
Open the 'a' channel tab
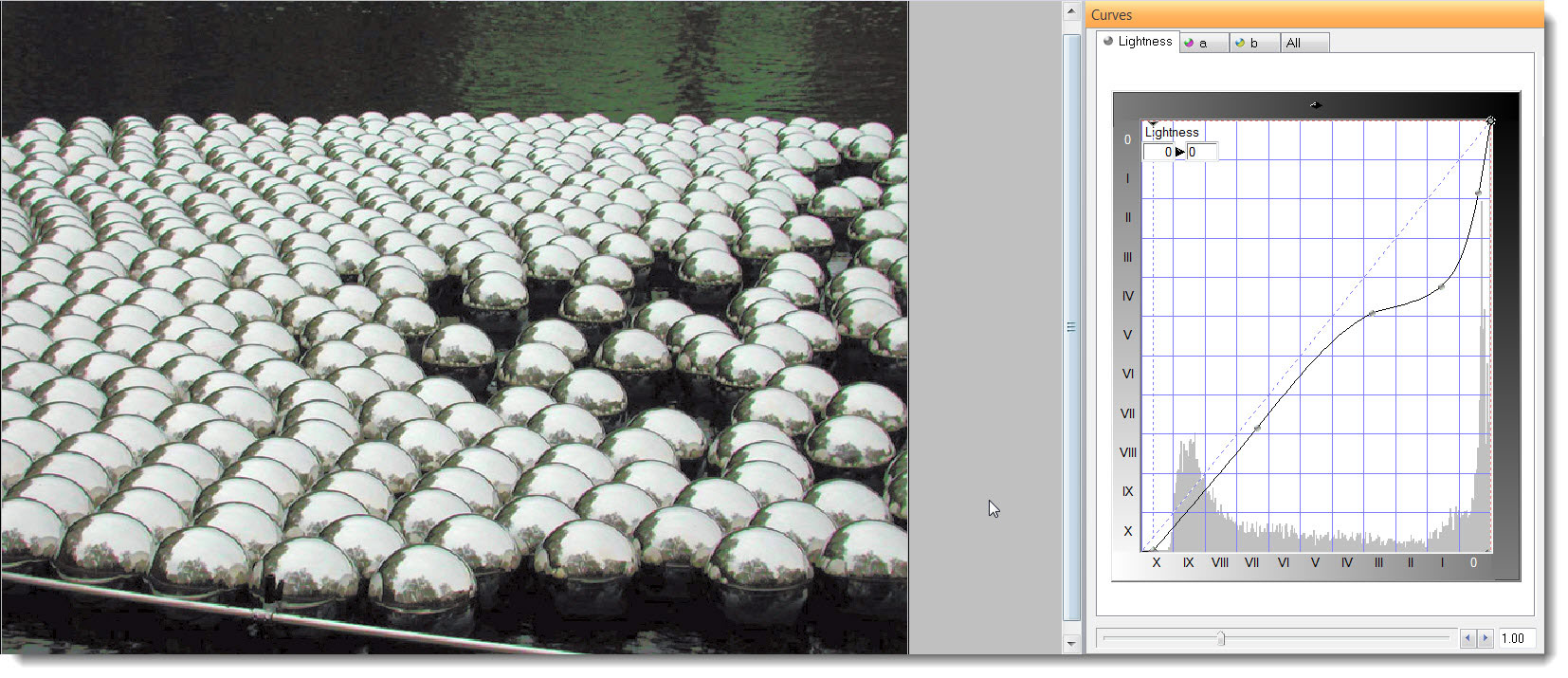1204,43
